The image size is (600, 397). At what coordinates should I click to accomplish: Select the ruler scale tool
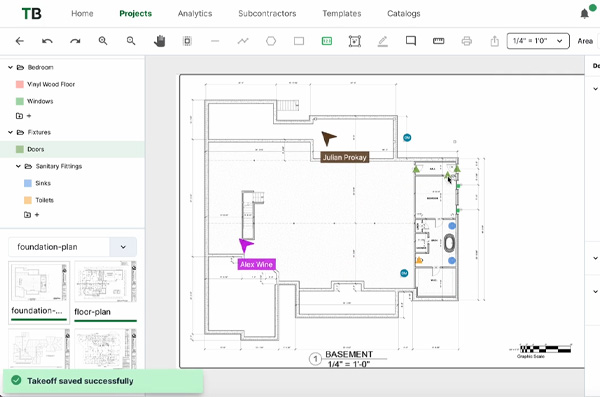click(x=439, y=41)
